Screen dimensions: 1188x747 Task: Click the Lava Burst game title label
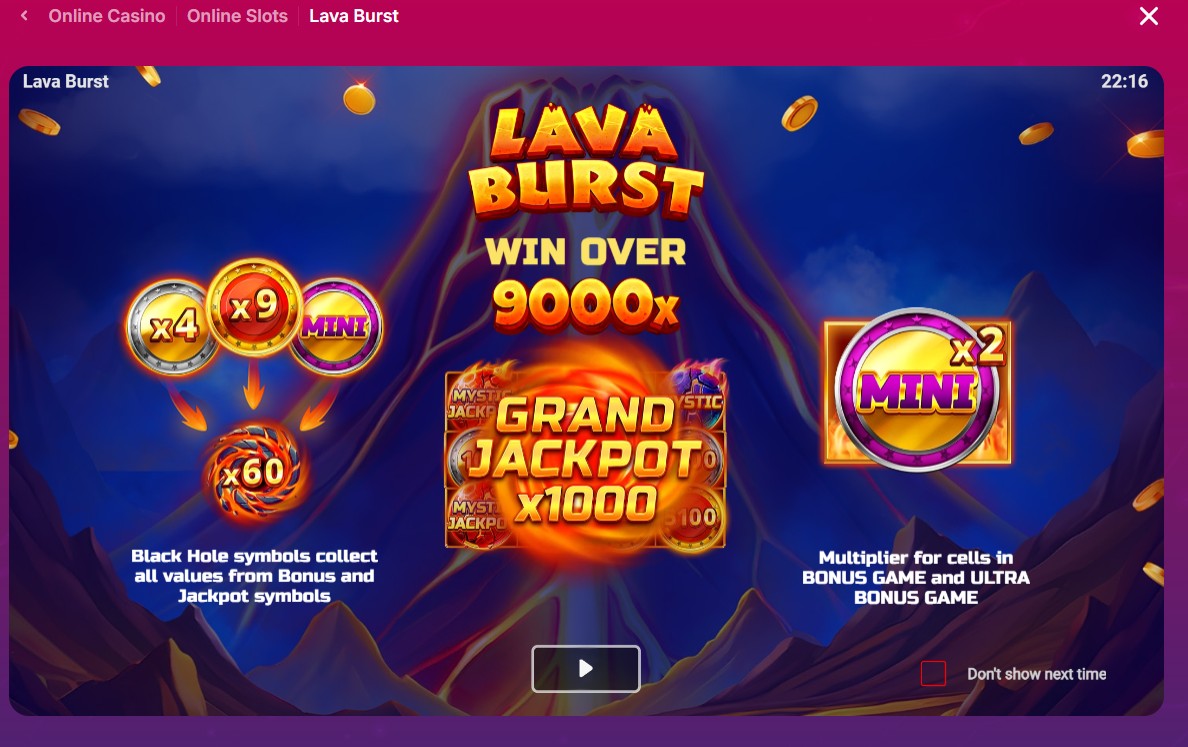(66, 81)
